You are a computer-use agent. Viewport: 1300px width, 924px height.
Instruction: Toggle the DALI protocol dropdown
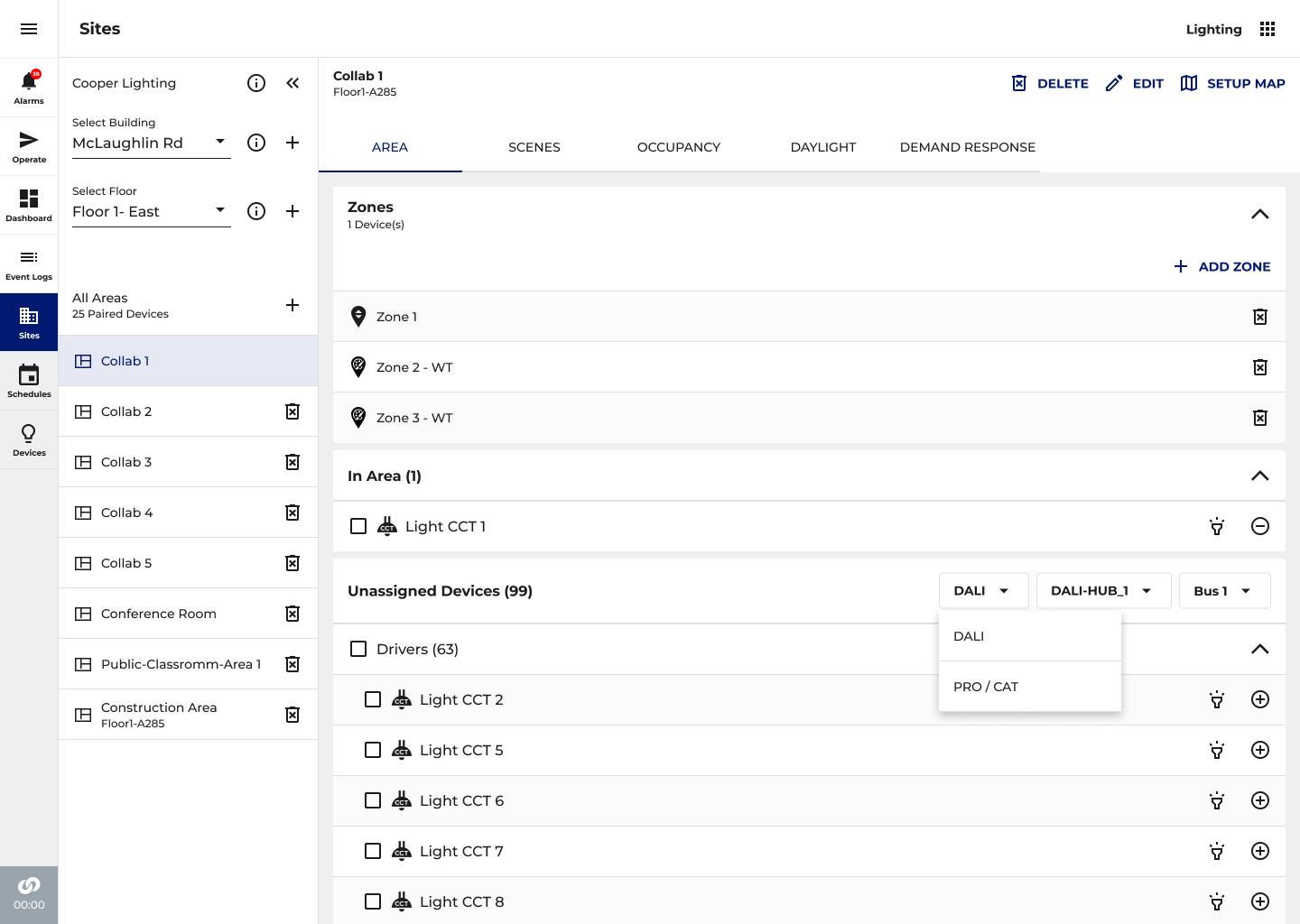984,591
